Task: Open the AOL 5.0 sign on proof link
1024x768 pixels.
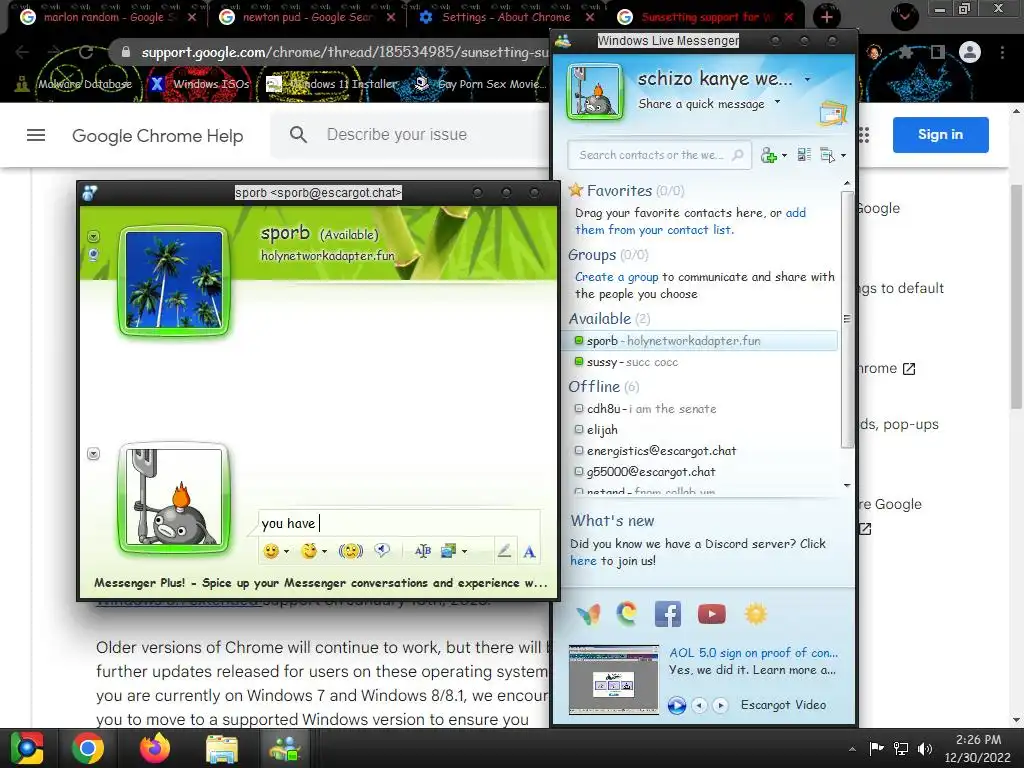Action: coord(753,652)
